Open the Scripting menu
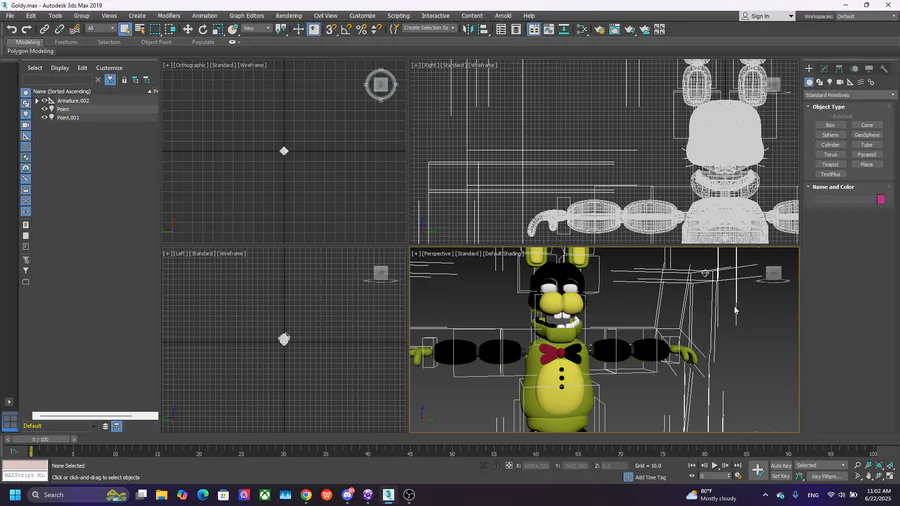Viewport: 900px width, 506px height. click(398, 15)
